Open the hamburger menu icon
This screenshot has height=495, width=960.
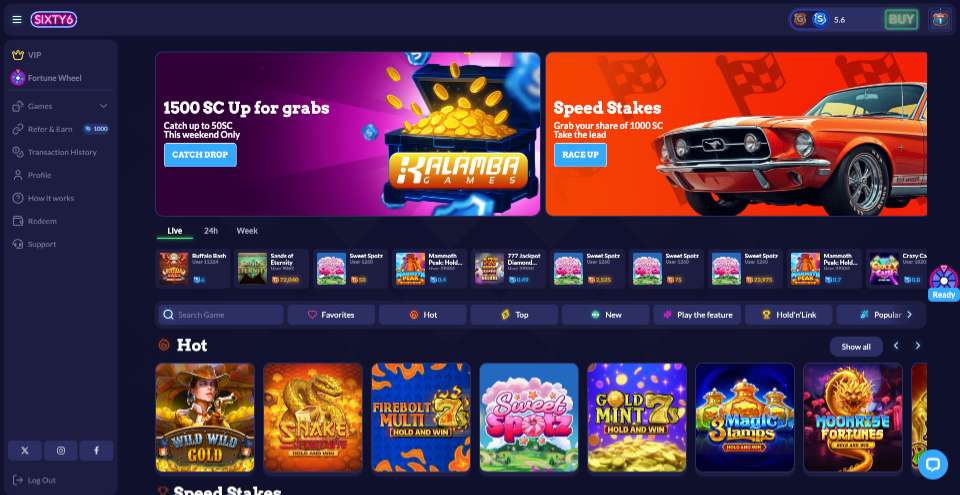click(x=17, y=20)
